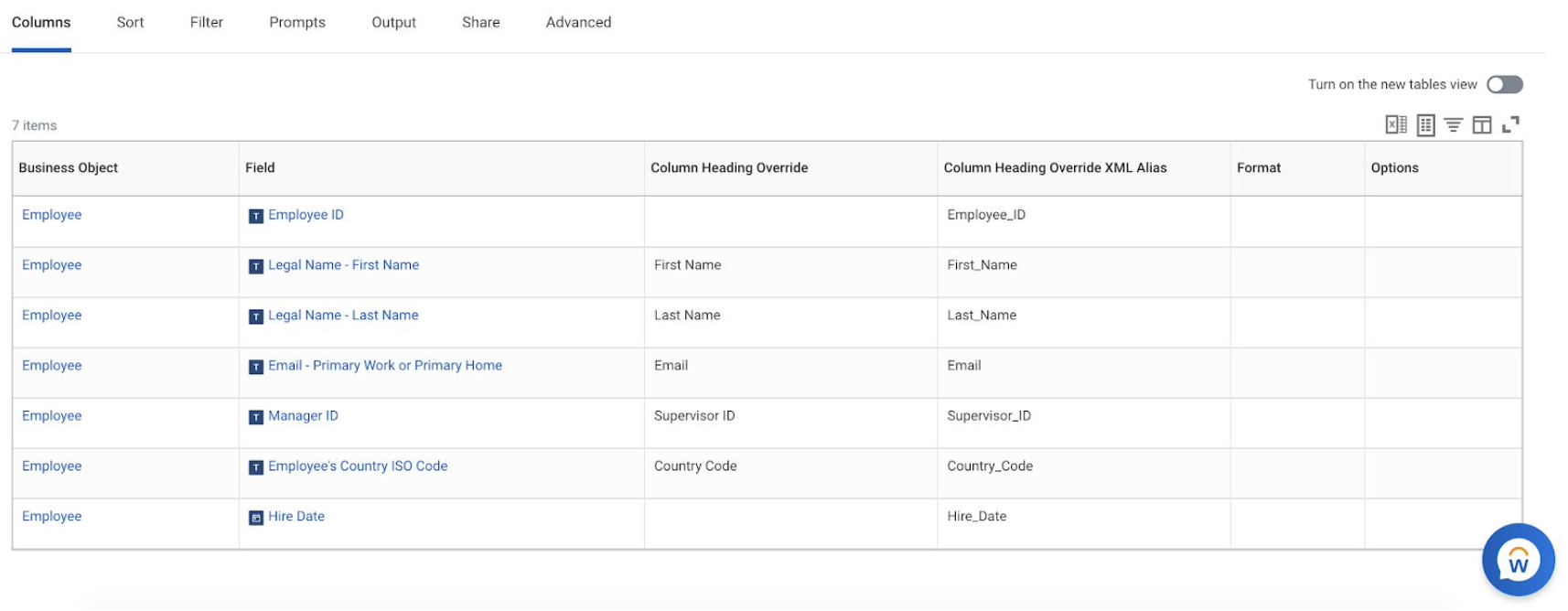Click the Column Heading Override column header

tap(729, 167)
